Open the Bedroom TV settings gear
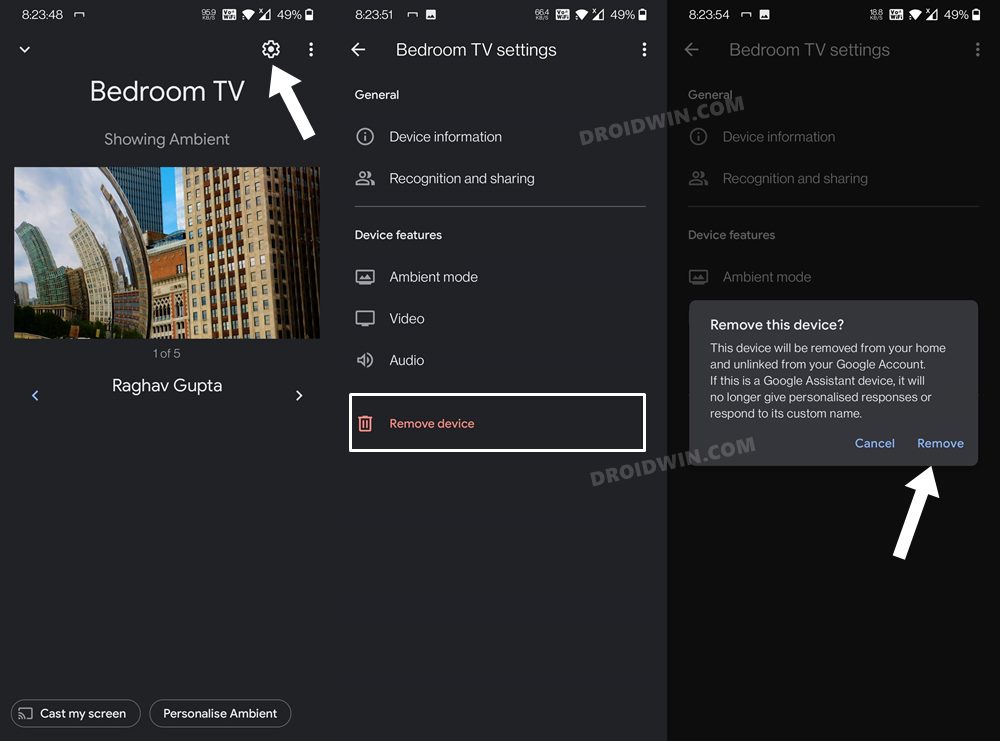 [x=270, y=49]
